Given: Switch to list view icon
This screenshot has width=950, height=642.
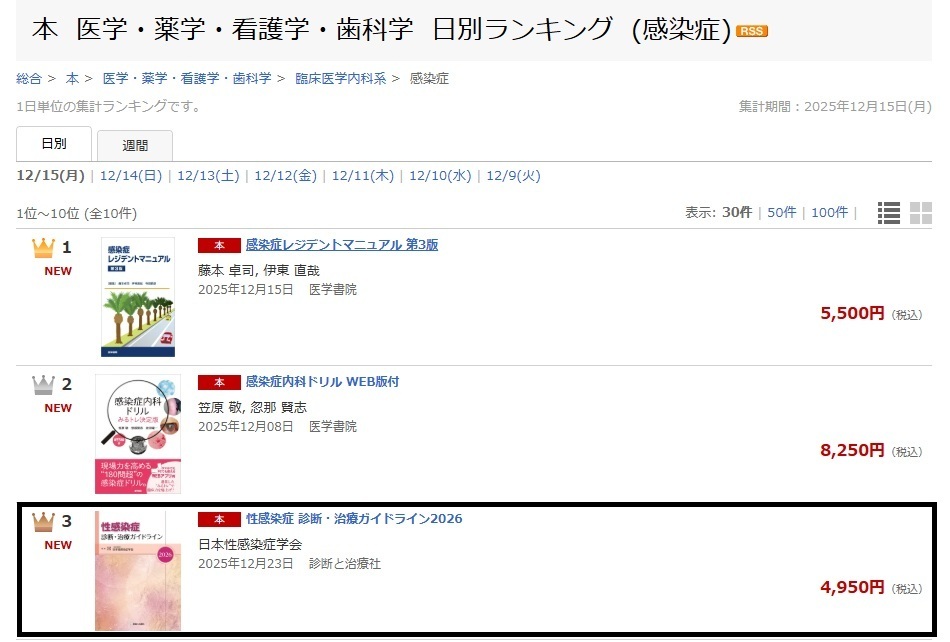Looking at the screenshot, I should tap(889, 213).
